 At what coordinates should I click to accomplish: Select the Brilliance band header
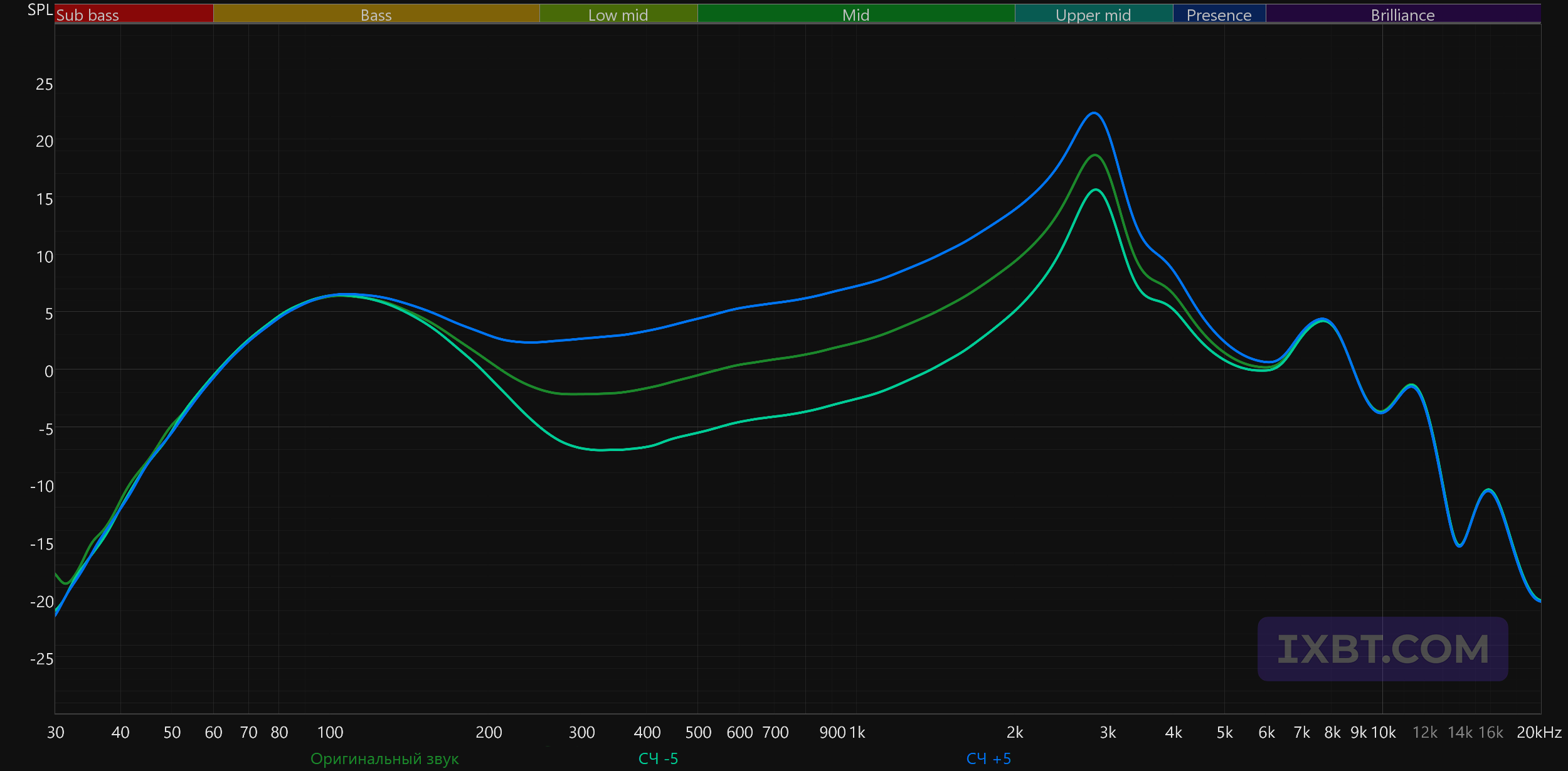pyautogui.click(x=1402, y=15)
